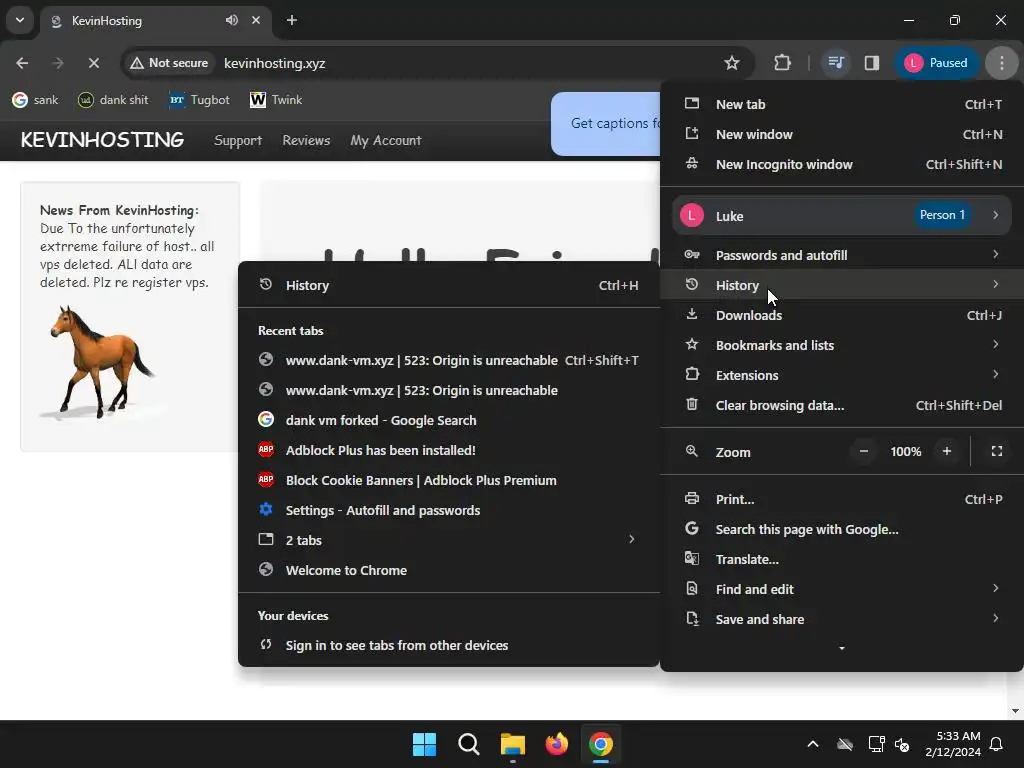Reopen Adblock Plus has been installed tab
Image resolution: width=1024 pixels, height=768 pixels.
pyautogui.click(x=449, y=451)
